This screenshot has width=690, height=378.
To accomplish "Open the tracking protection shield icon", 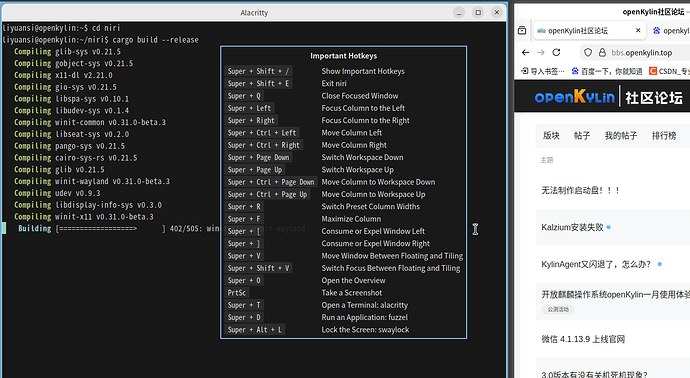I will click(x=588, y=52).
